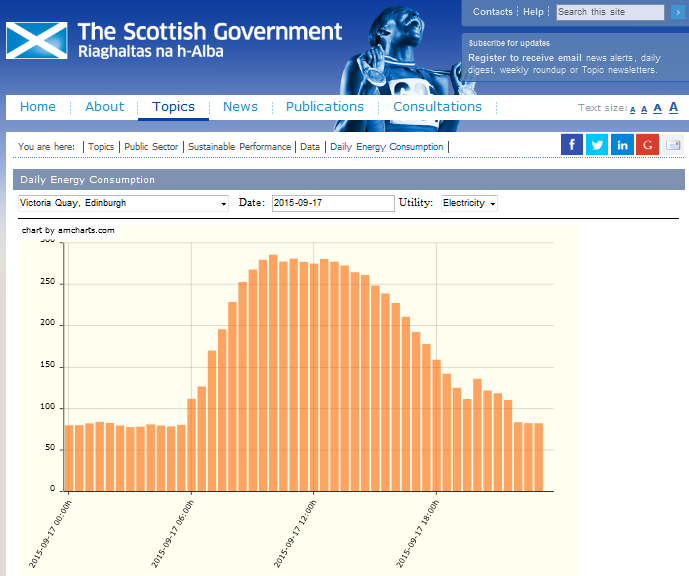Open the Help link
Image resolution: width=689 pixels, height=576 pixels.
pyautogui.click(x=534, y=12)
